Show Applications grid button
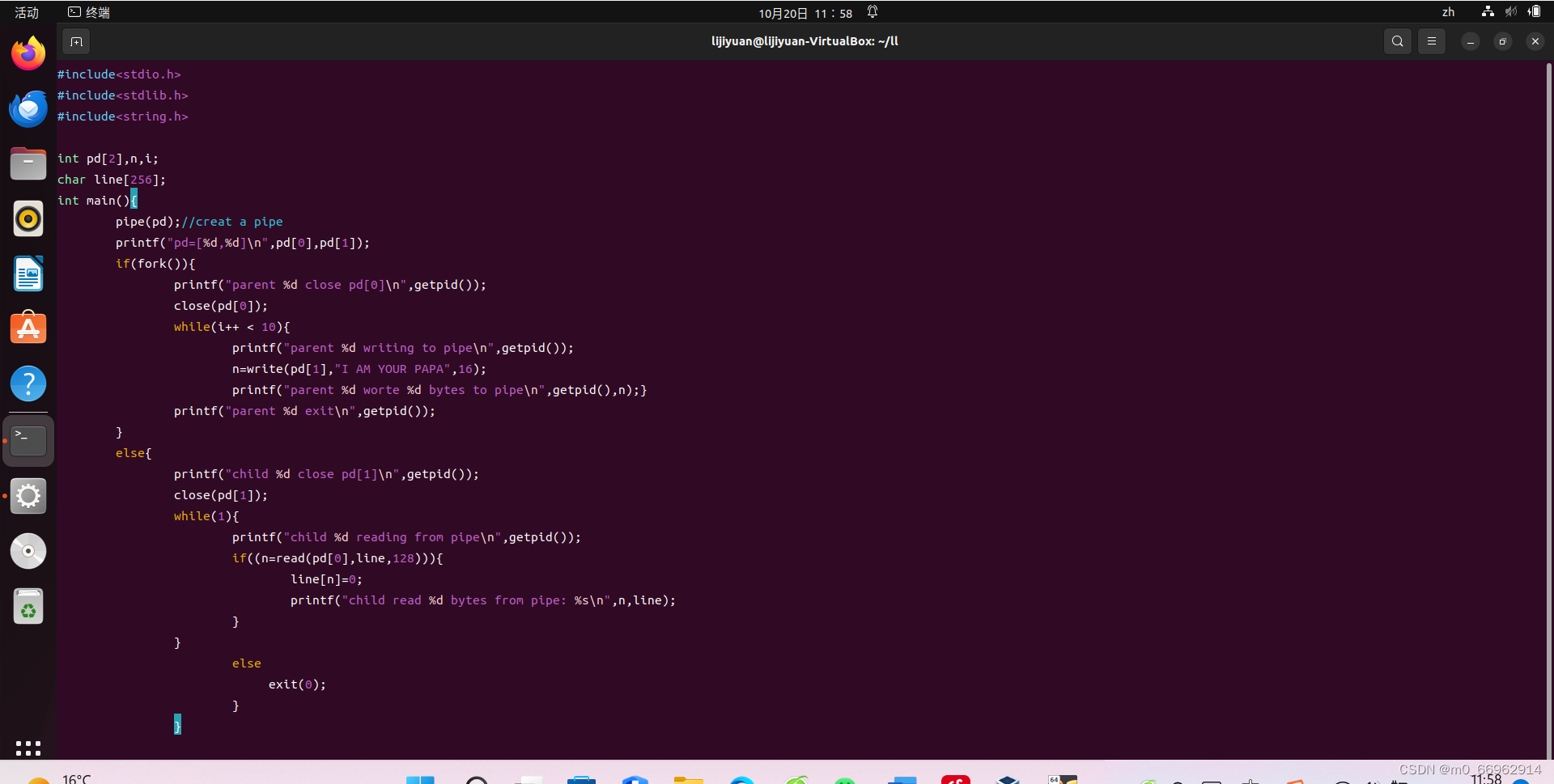Screen dimensions: 1554x784 pyautogui.click(x=28, y=748)
